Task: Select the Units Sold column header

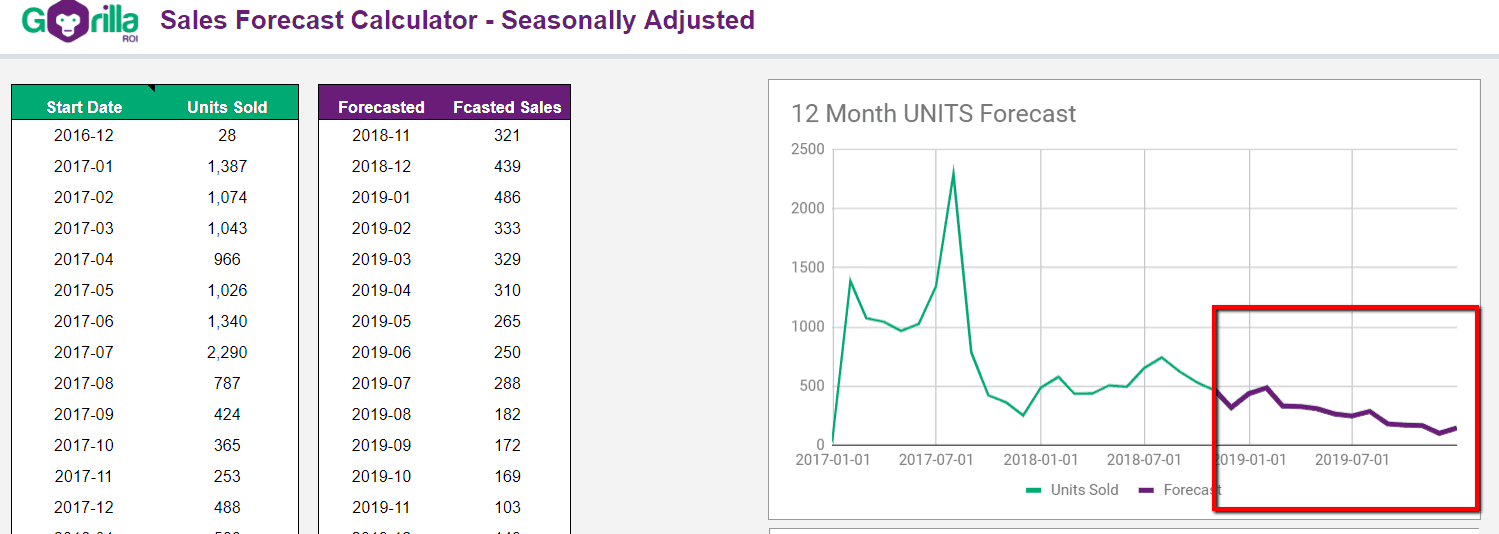Action: (227, 107)
